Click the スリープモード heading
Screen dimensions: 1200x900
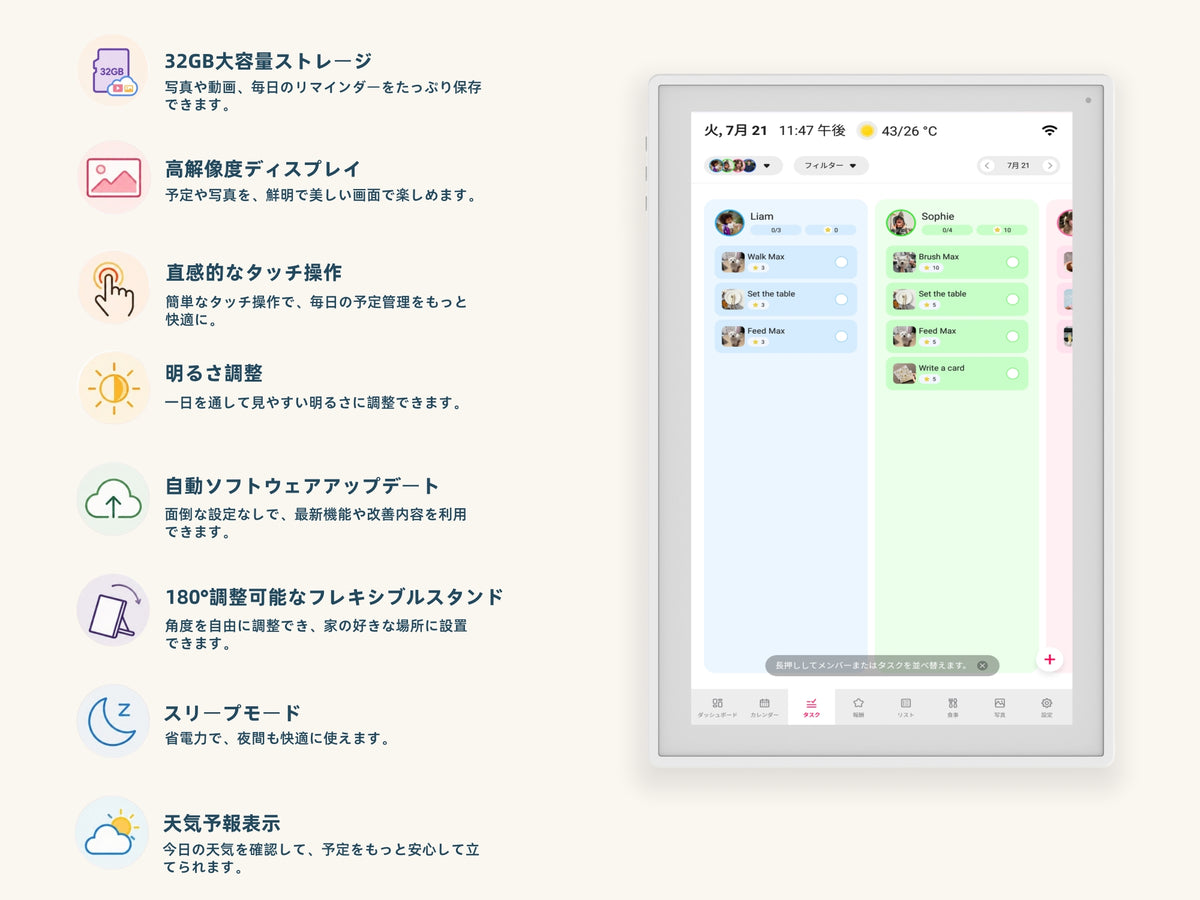pos(232,713)
